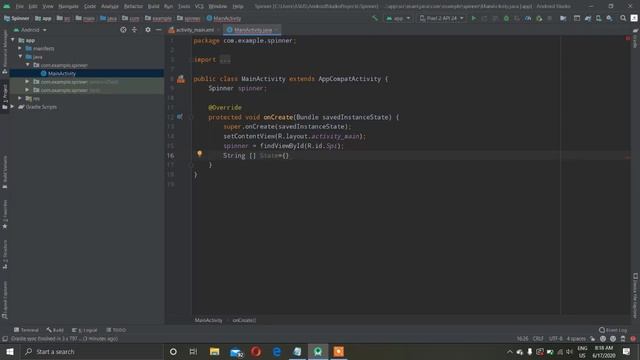This screenshot has height=360, width=640.
Task: Open the app run configuration dropdown
Action: point(398,18)
